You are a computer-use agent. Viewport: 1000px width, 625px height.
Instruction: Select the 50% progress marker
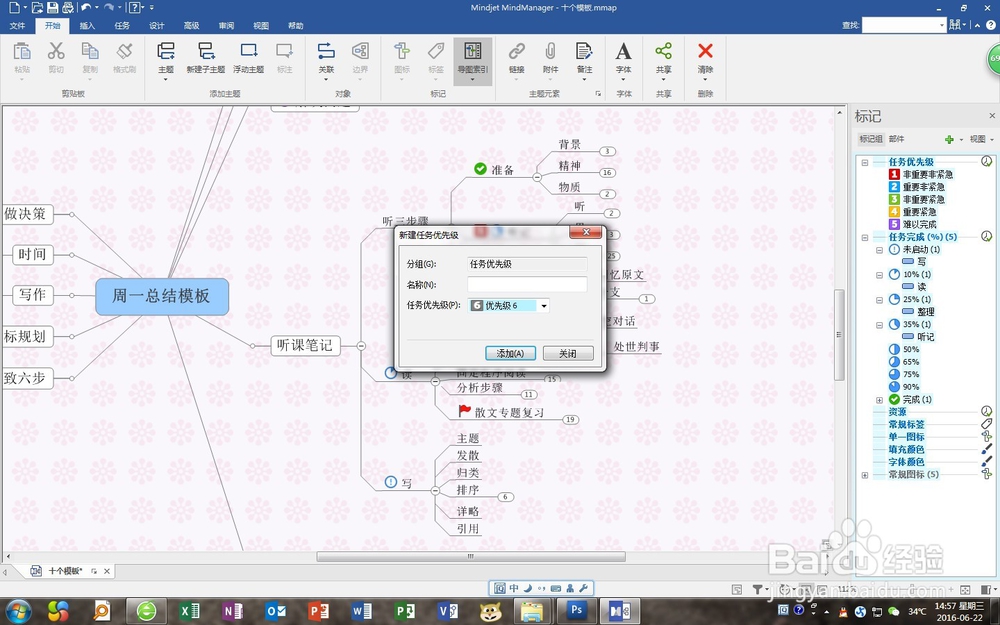(904, 349)
